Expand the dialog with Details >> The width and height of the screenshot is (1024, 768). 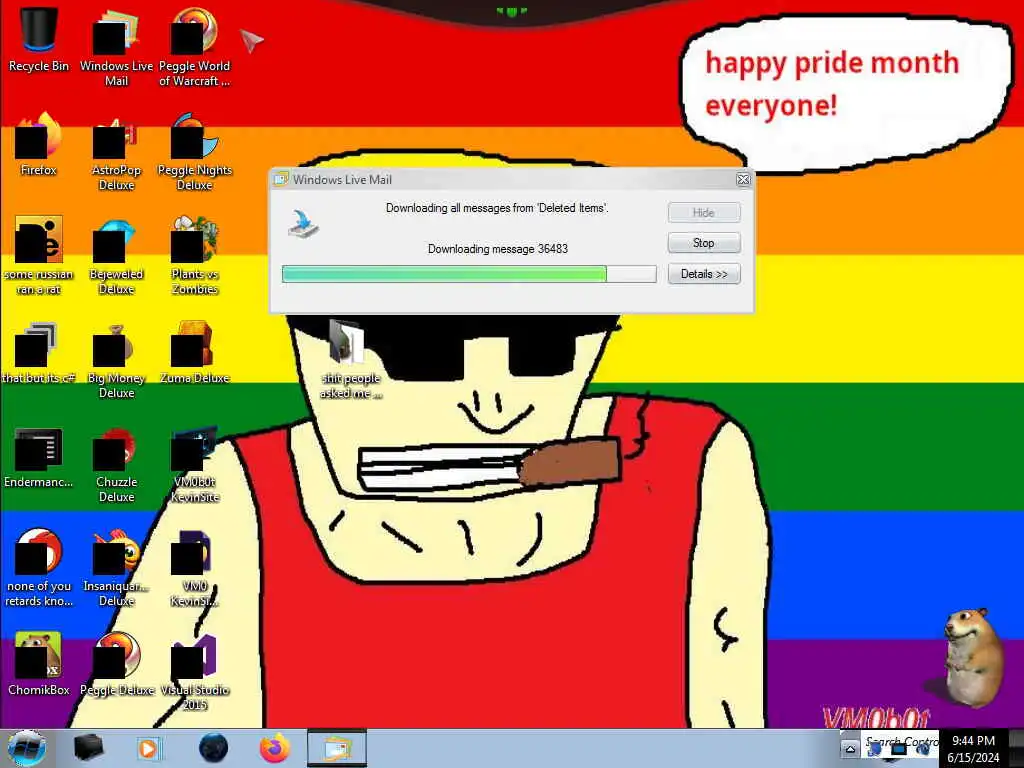click(x=704, y=274)
